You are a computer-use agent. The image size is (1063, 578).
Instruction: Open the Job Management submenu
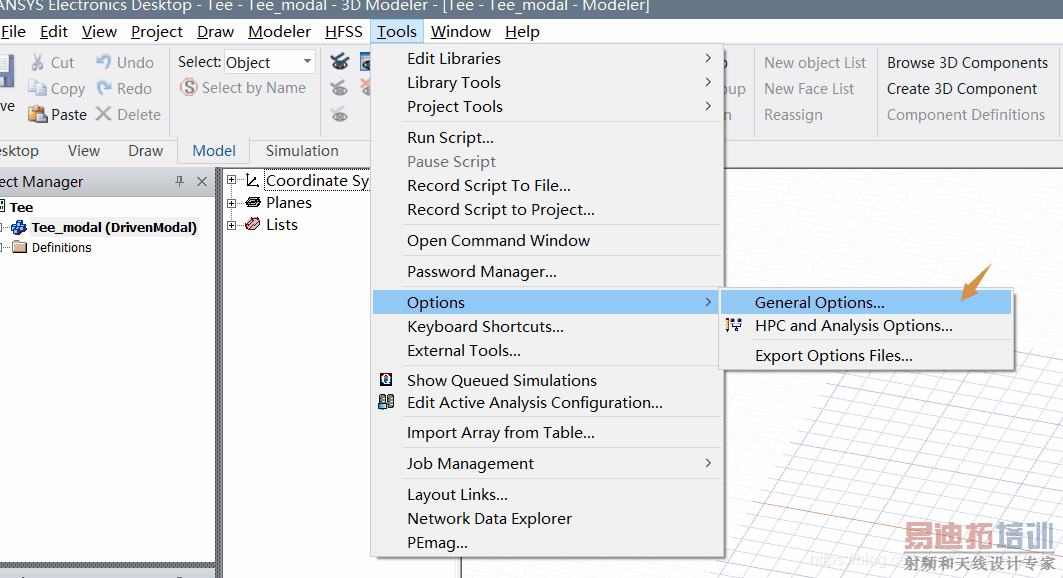[x=470, y=463]
